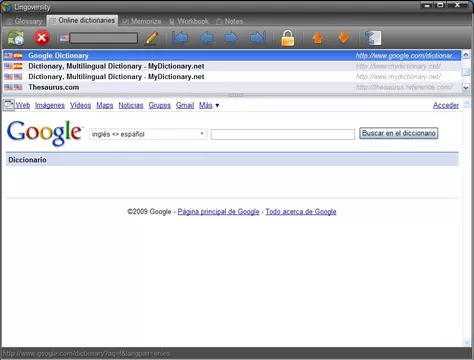
Task: Click the blue forward arrow
Action: tap(231, 38)
